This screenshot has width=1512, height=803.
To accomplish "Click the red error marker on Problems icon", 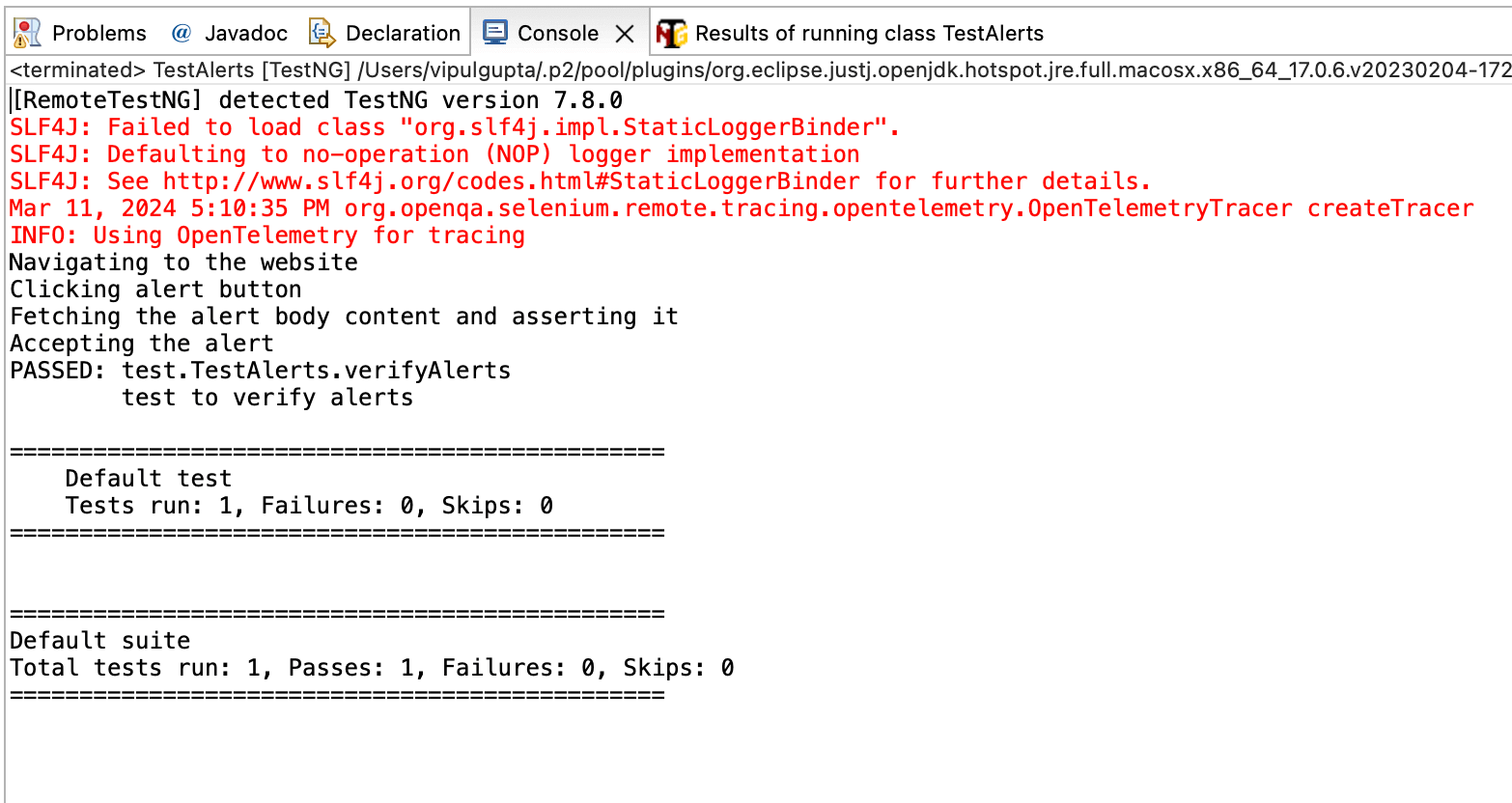I will [23, 26].
